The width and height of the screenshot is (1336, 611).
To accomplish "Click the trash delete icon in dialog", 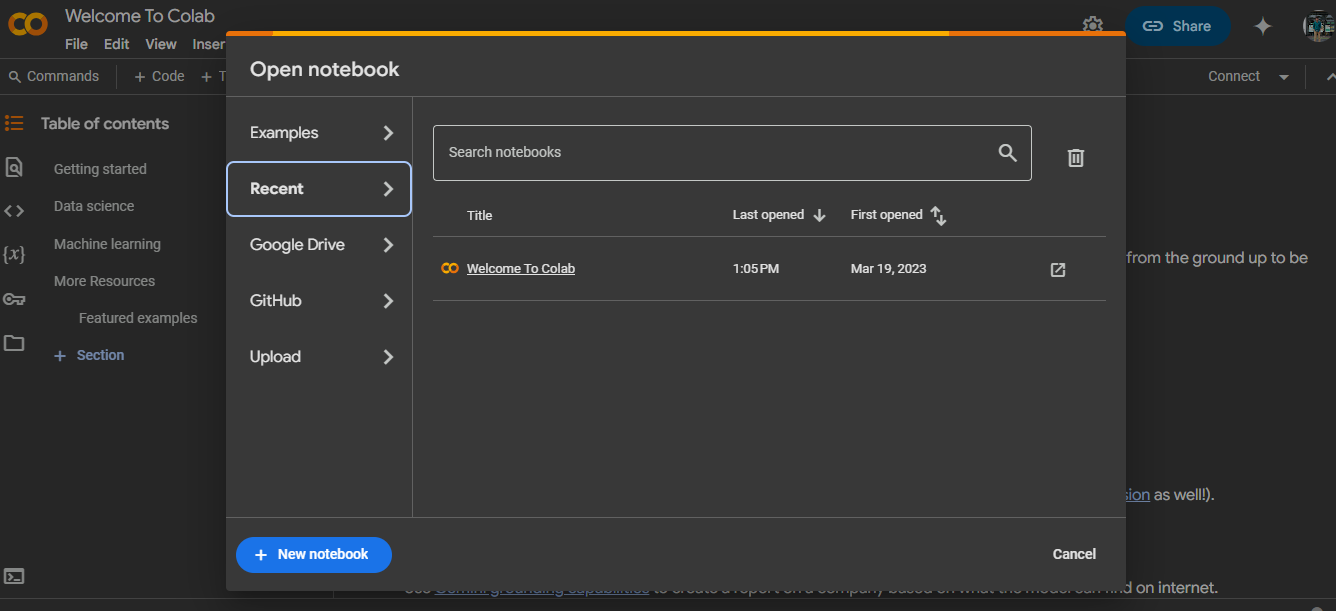I will [x=1076, y=157].
